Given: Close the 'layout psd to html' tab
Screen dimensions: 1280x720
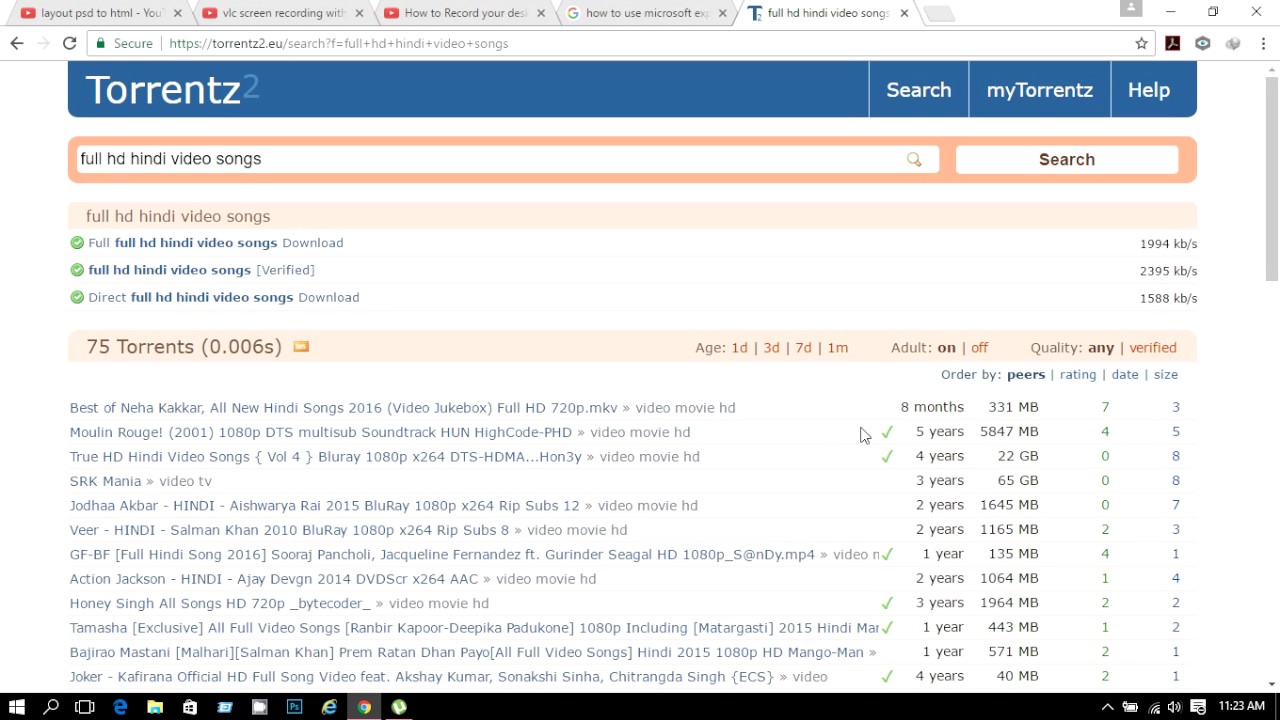Looking at the screenshot, I should [x=178, y=13].
